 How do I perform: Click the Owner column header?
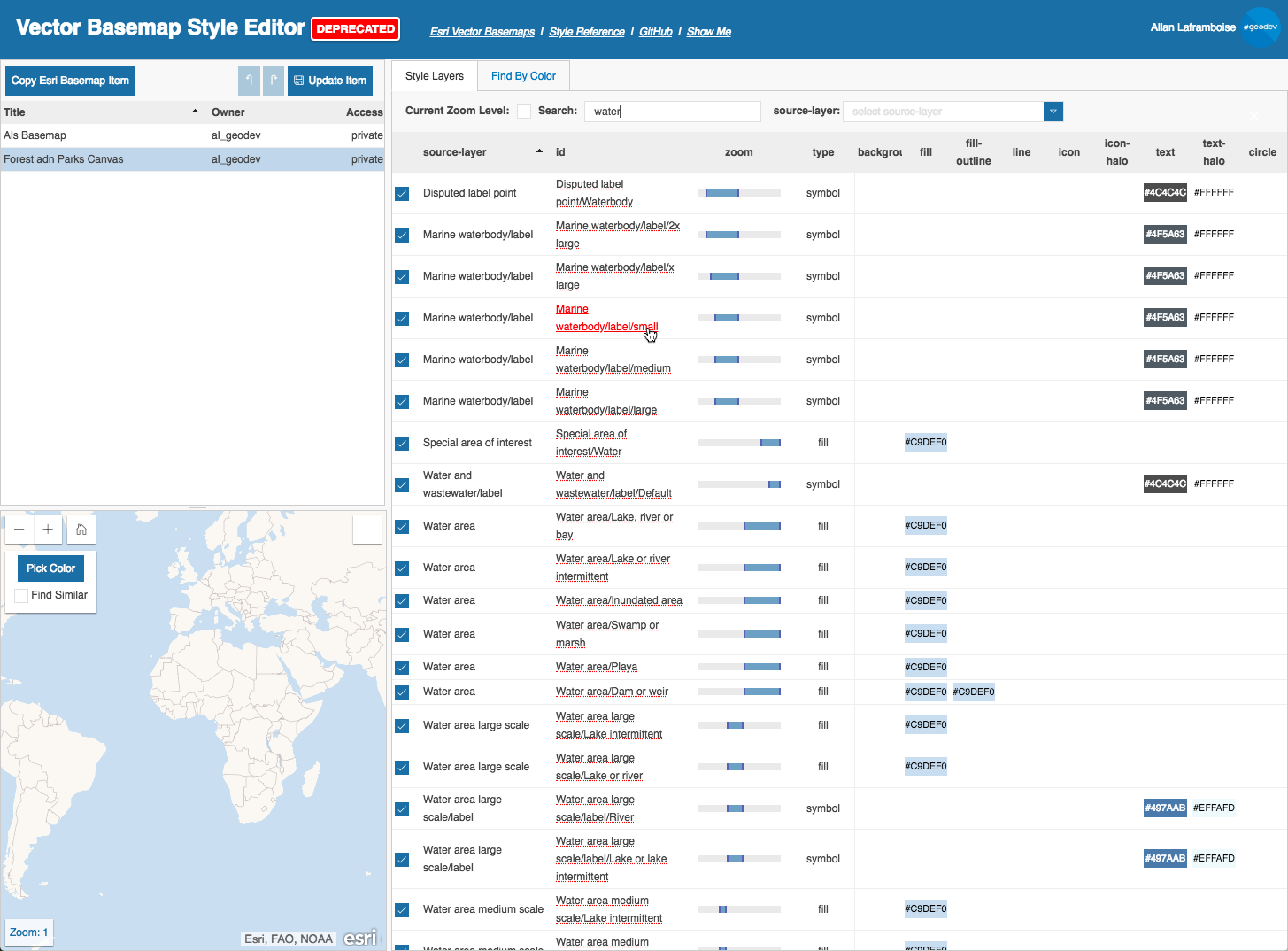[228, 112]
